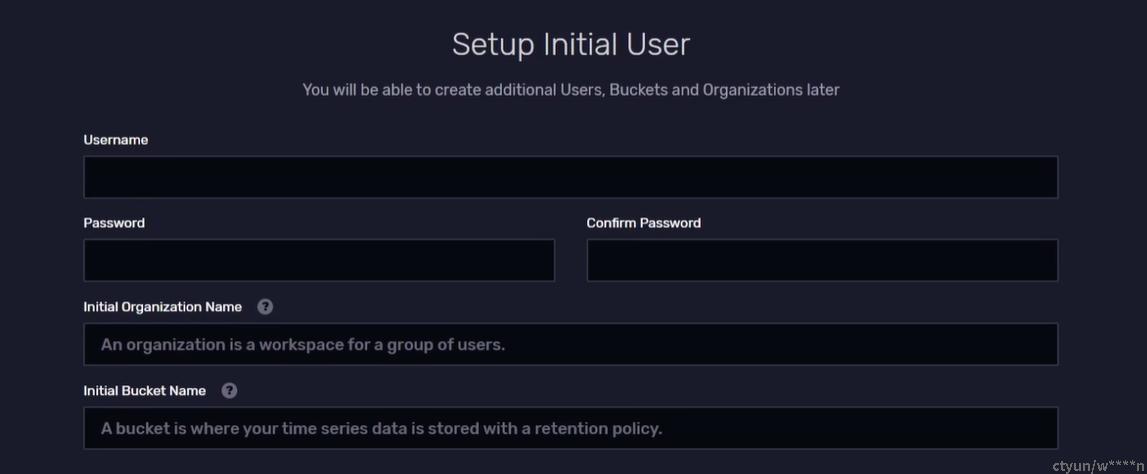The width and height of the screenshot is (1147, 474).
Task: Select the Confirm Password input field
Action: click(x=822, y=260)
